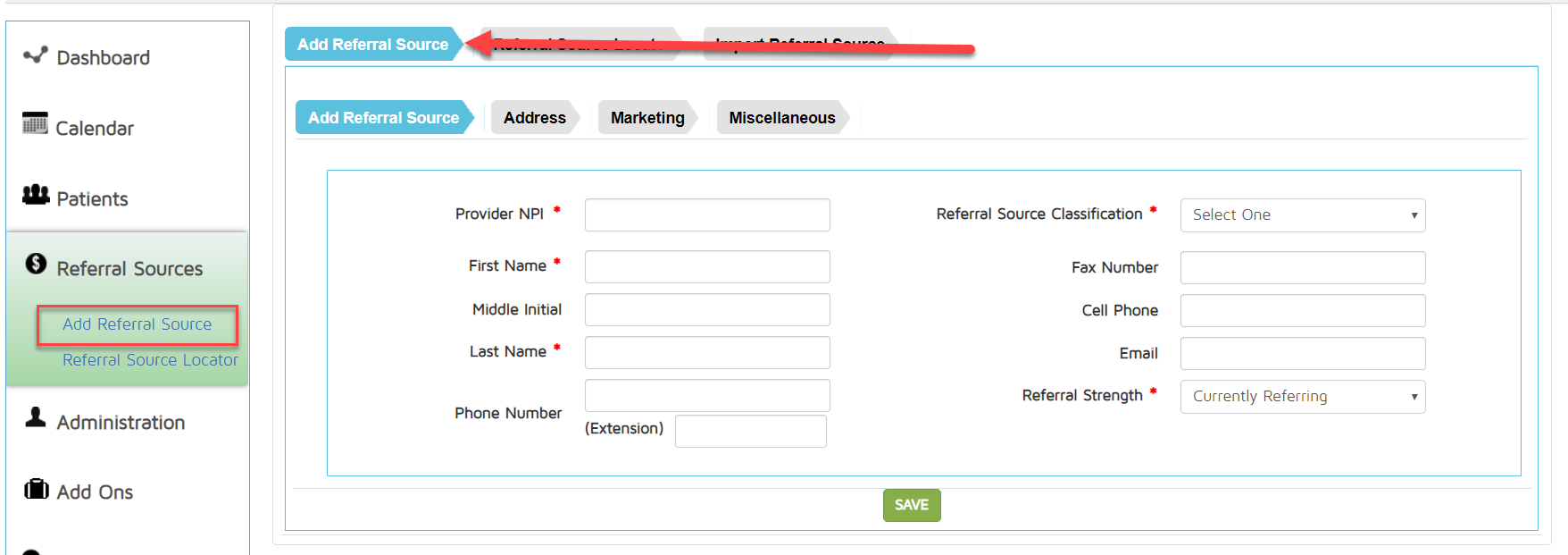Focus the Fax Number field
1568x555 pixels.
tap(1302, 268)
